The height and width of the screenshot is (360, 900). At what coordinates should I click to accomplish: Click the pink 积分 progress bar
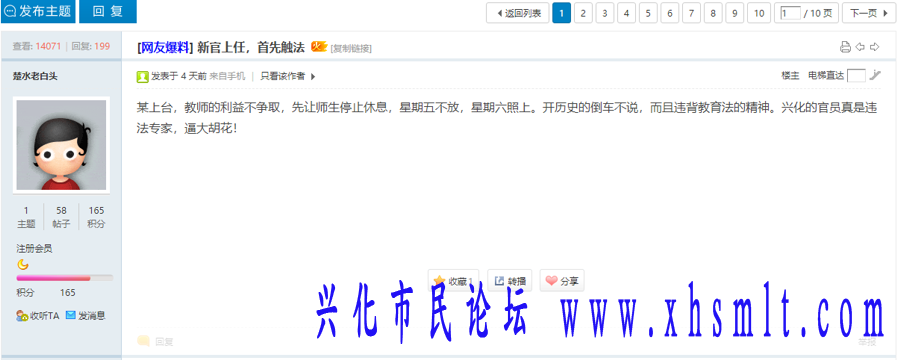tap(53, 278)
